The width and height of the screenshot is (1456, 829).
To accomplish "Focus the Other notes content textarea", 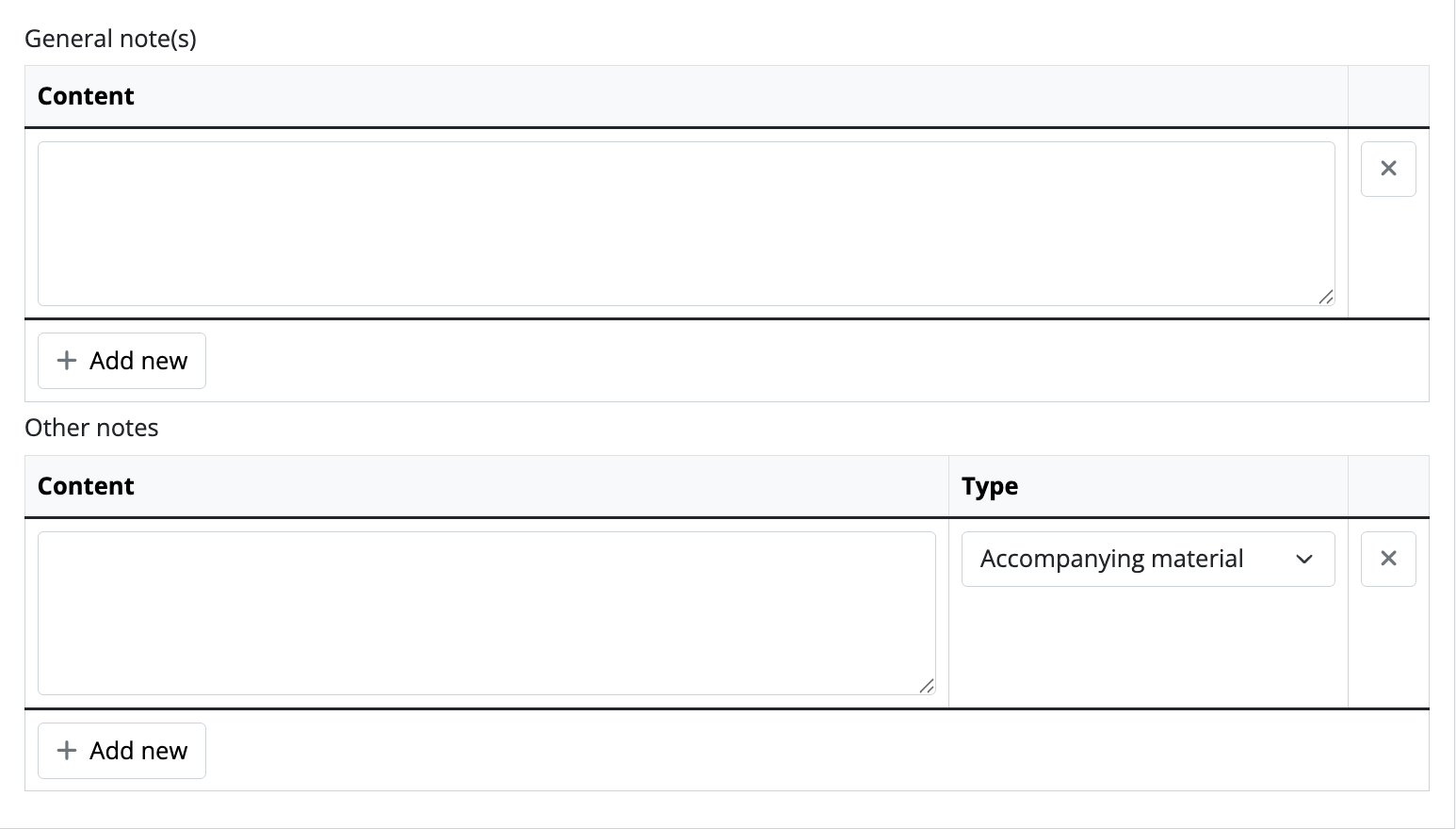I will pyautogui.click(x=486, y=613).
